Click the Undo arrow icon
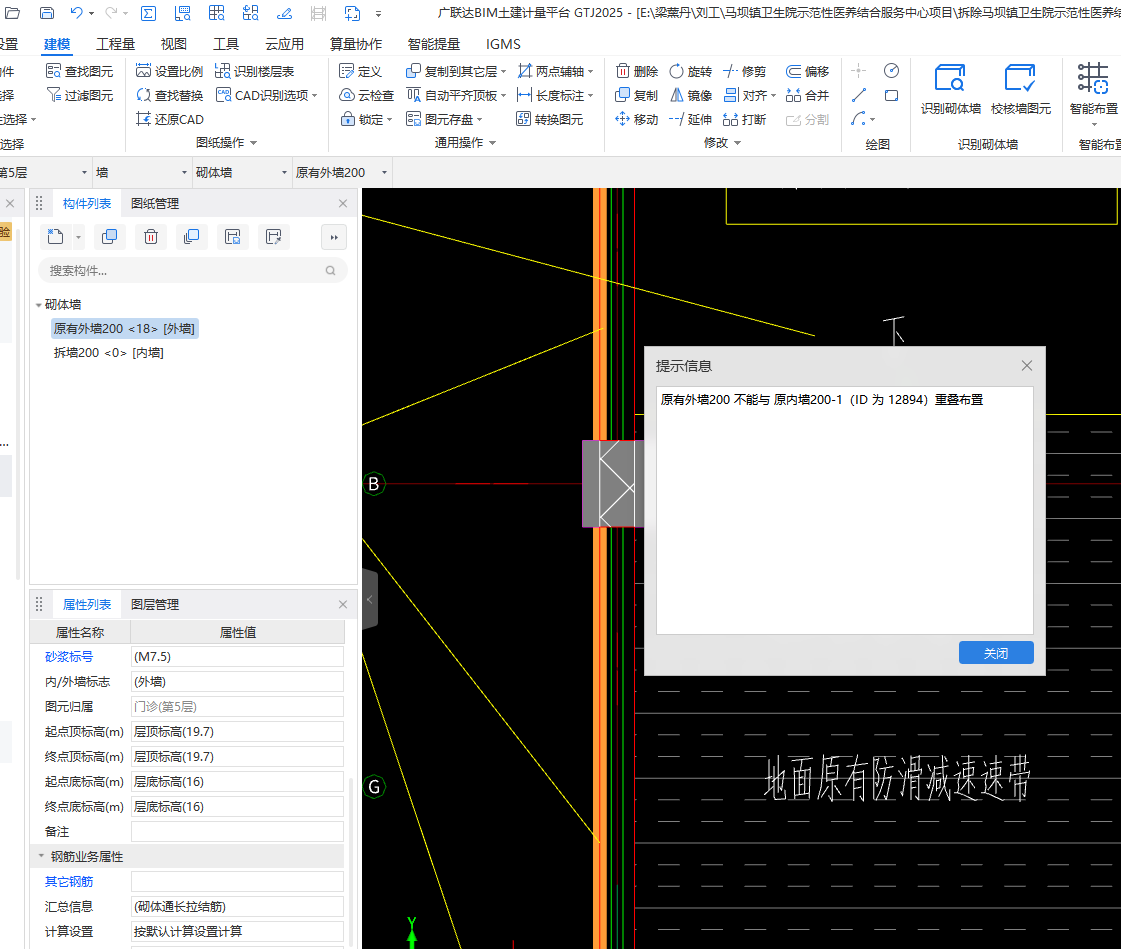 tap(76, 12)
